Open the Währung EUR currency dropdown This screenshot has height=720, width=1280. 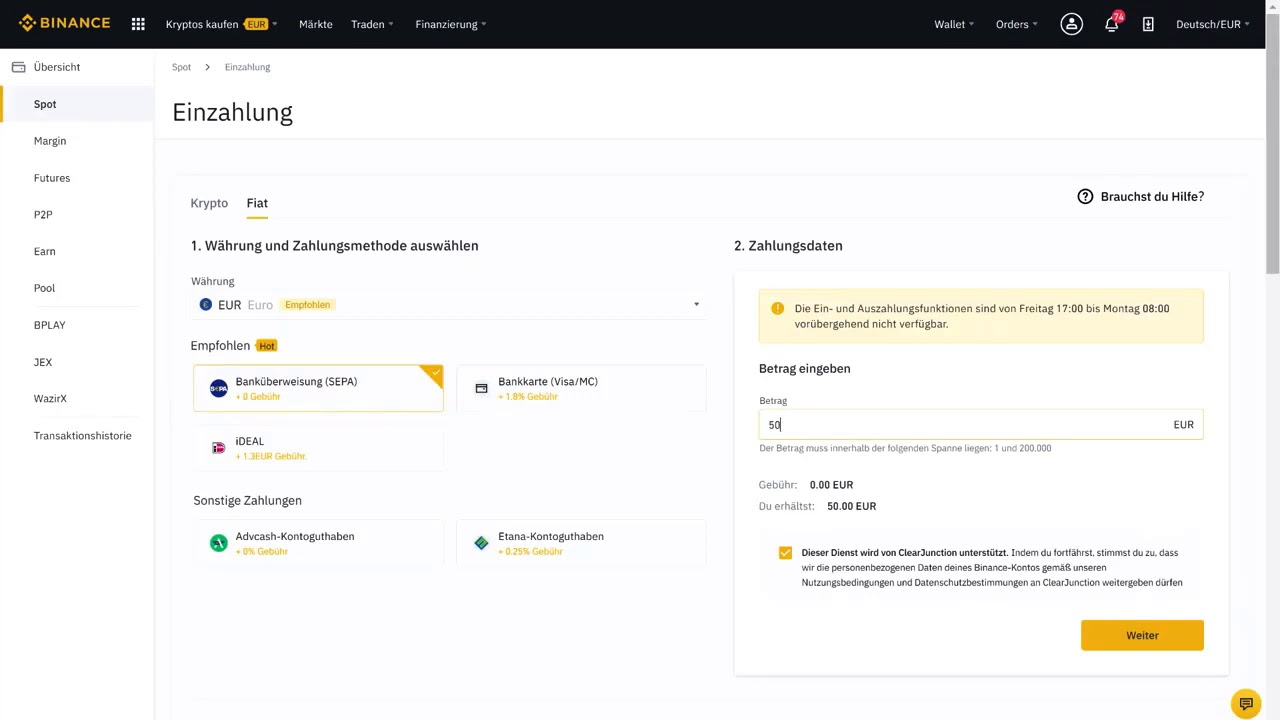click(x=449, y=305)
